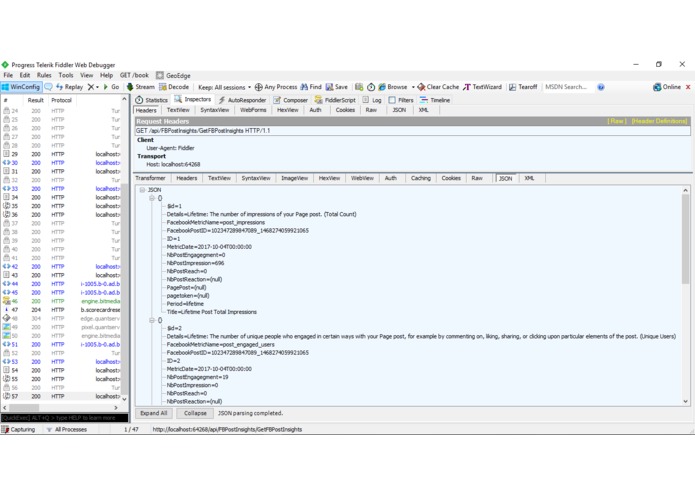This screenshot has width=695, height=494.
Task: Select session 57 in the list
Action: 62,396
